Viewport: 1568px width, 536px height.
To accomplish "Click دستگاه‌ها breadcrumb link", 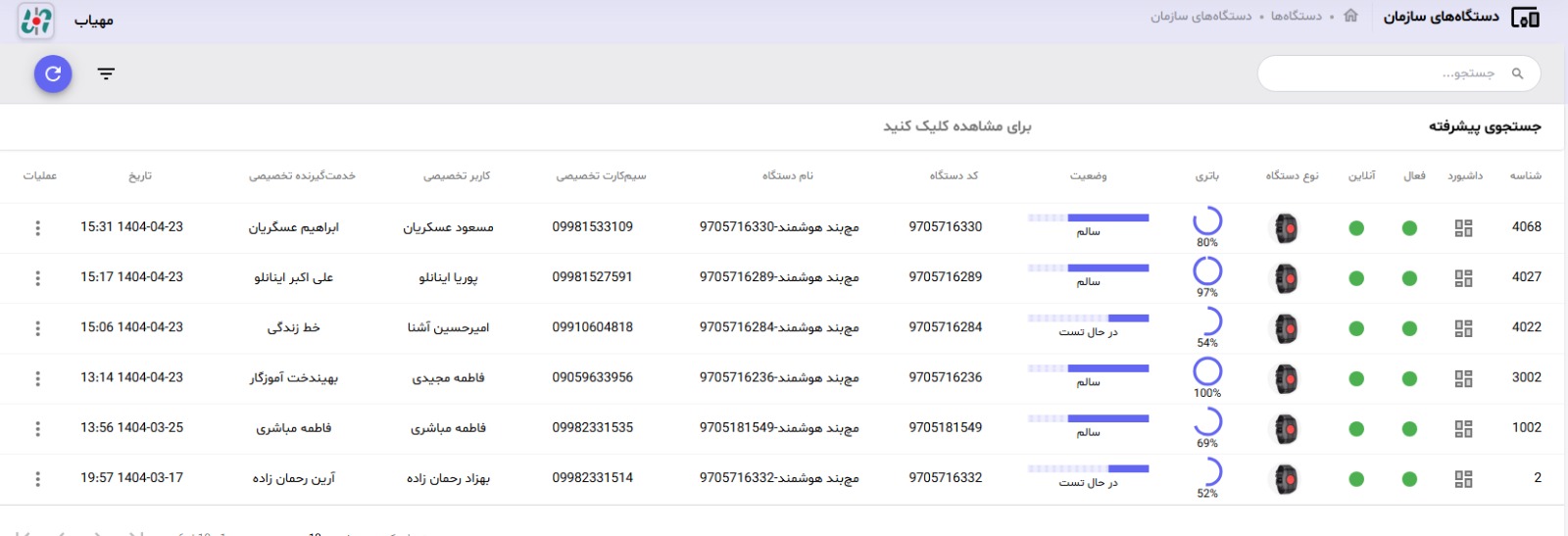I will 1296,16.
